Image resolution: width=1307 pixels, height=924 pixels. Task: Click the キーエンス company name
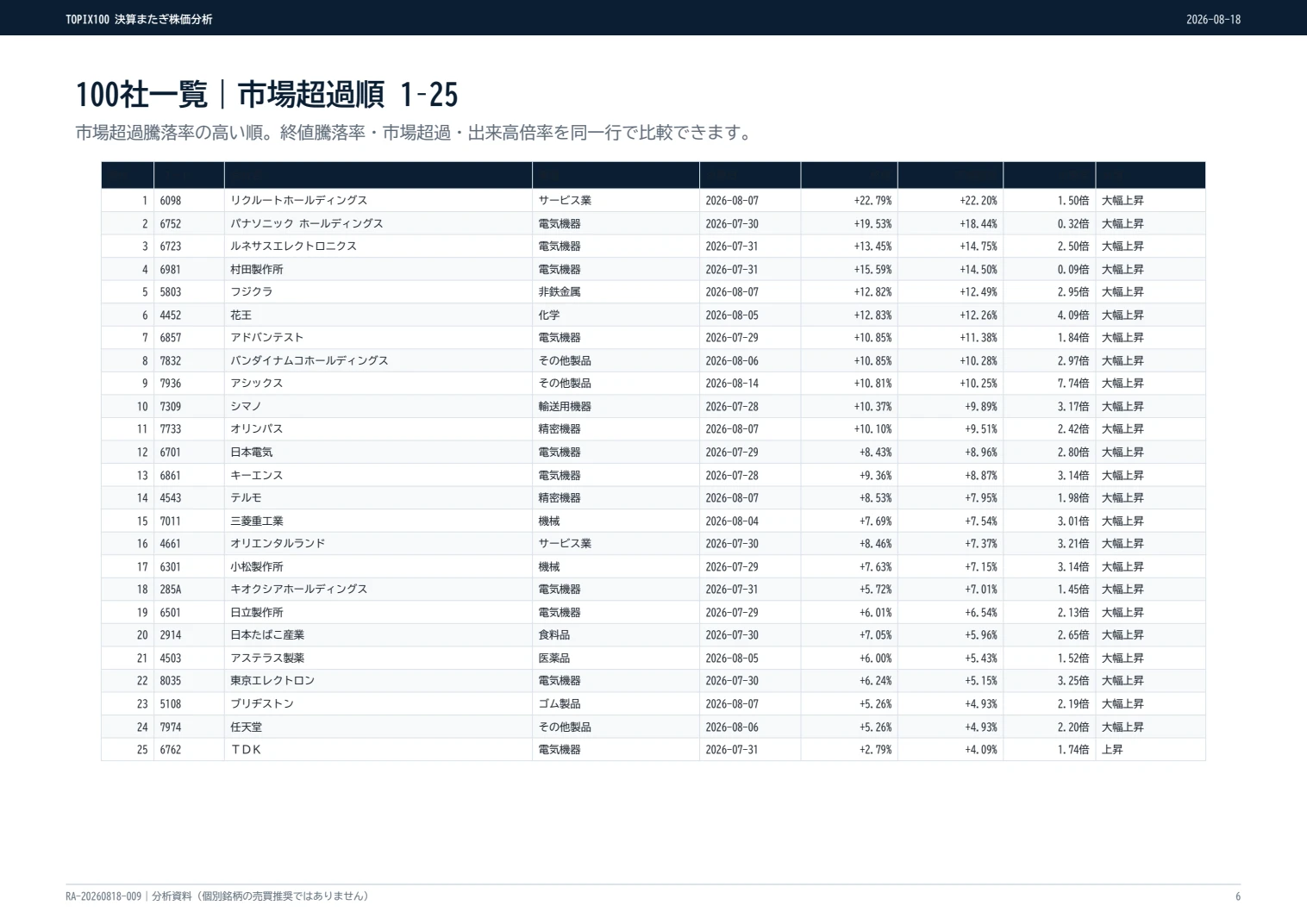tap(256, 476)
